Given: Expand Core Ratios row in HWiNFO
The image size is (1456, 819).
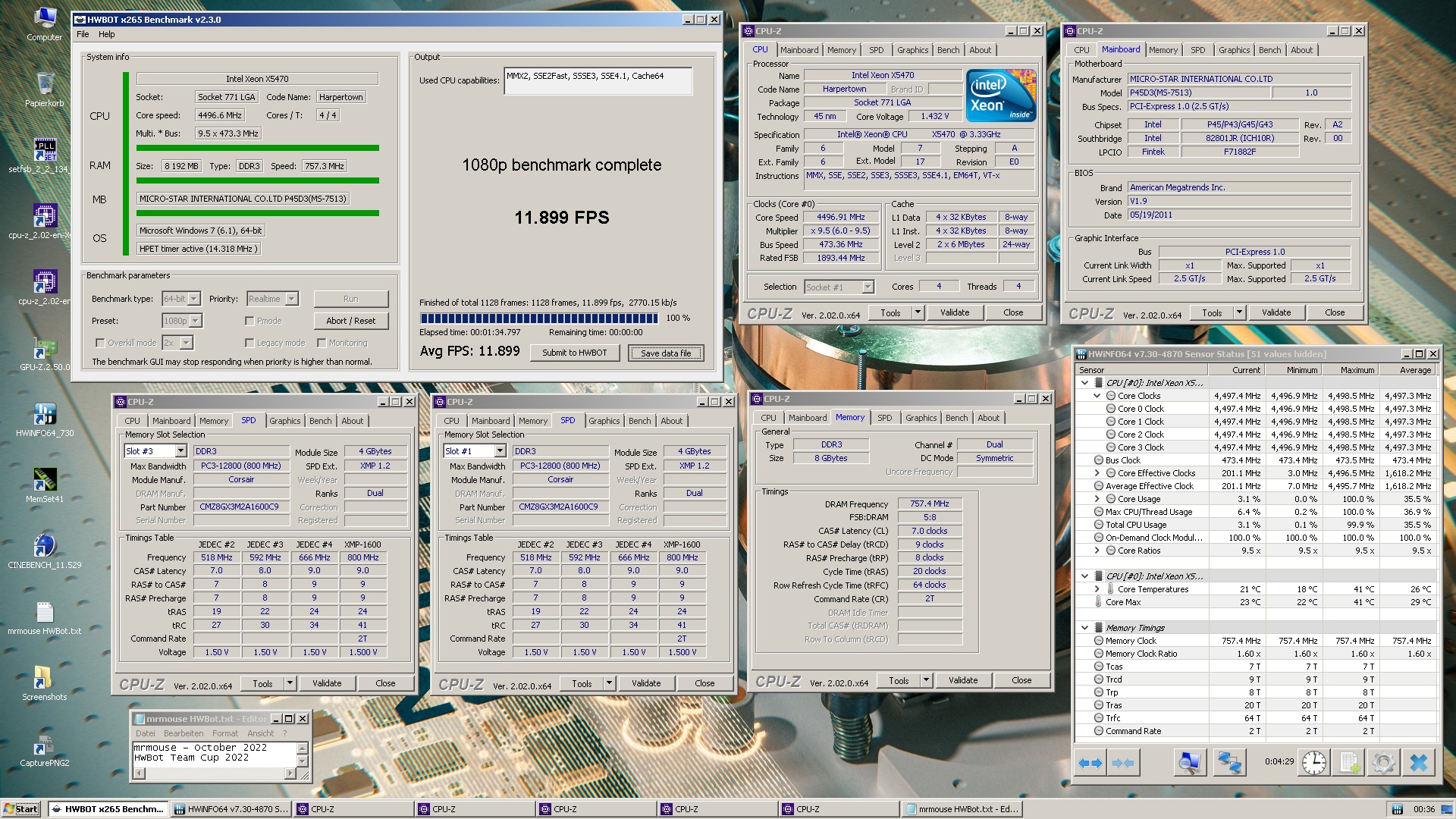Looking at the screenshot, I should point(1097,551).
